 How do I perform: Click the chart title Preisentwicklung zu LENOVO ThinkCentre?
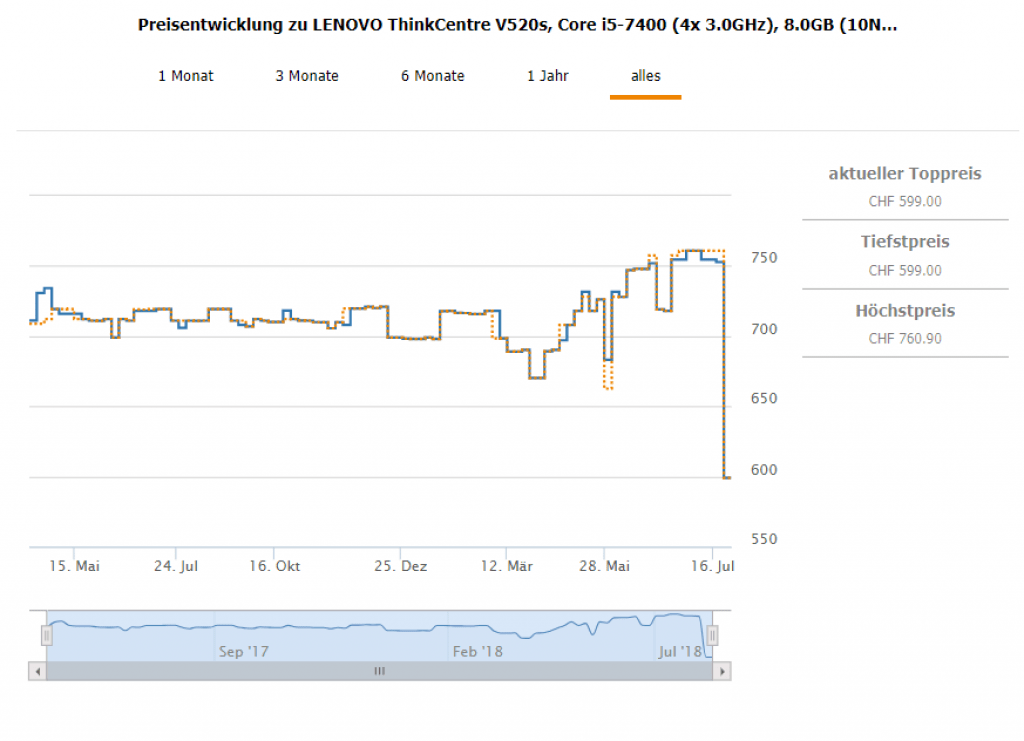517,25
